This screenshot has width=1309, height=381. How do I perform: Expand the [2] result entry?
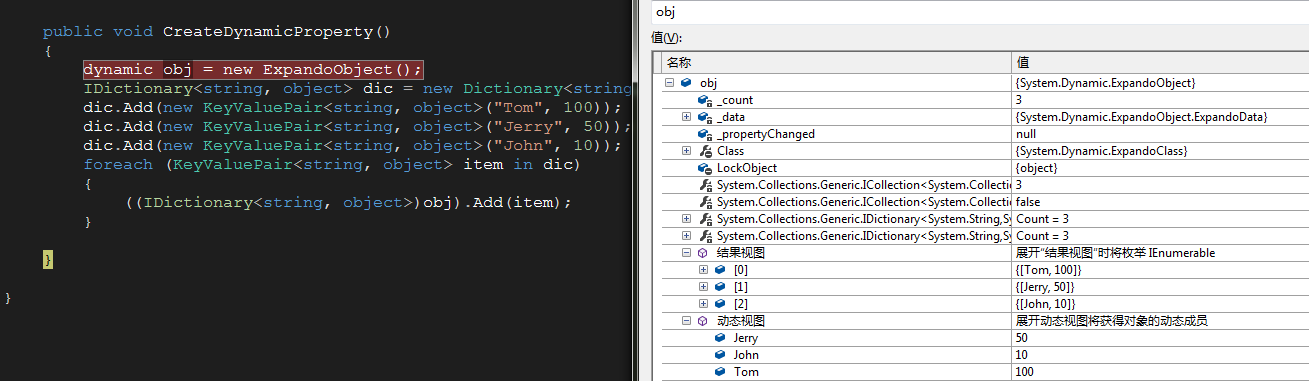coord(703,304)
